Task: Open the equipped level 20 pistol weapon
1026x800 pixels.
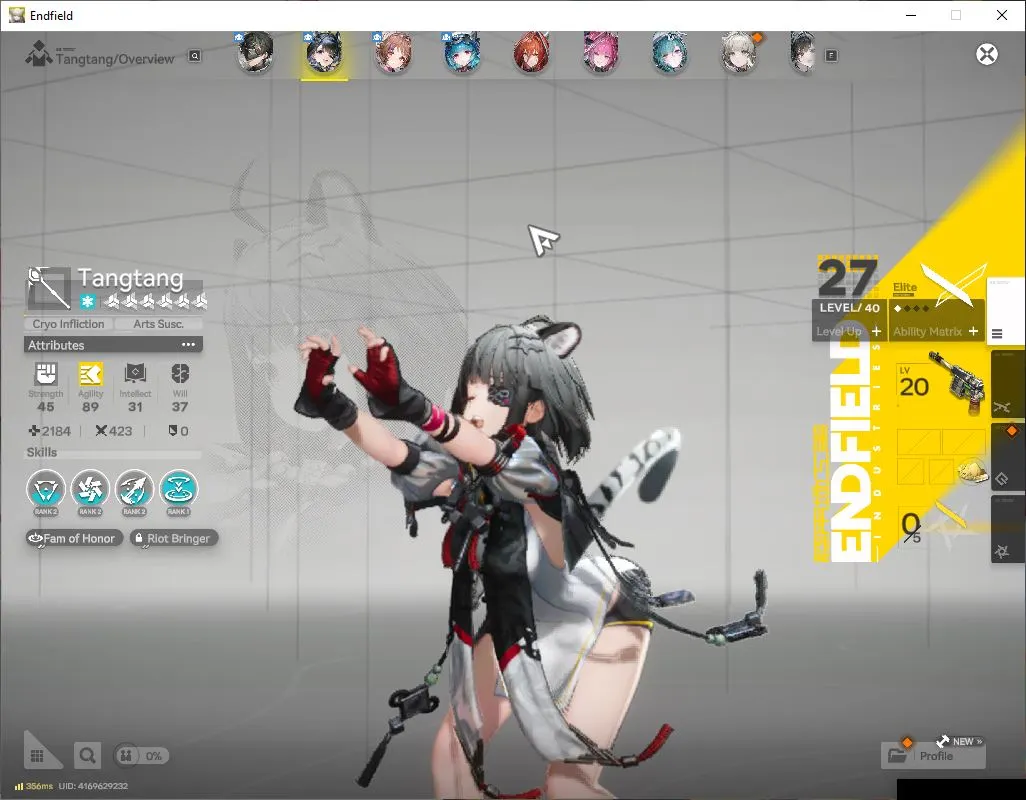Action: coord(956,382)
